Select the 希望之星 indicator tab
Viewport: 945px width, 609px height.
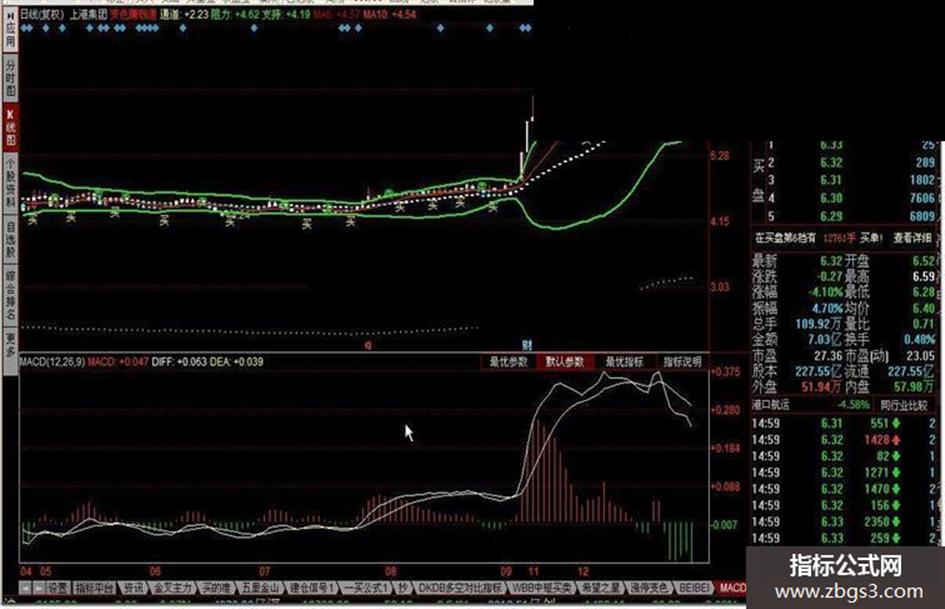click(600, 587)
